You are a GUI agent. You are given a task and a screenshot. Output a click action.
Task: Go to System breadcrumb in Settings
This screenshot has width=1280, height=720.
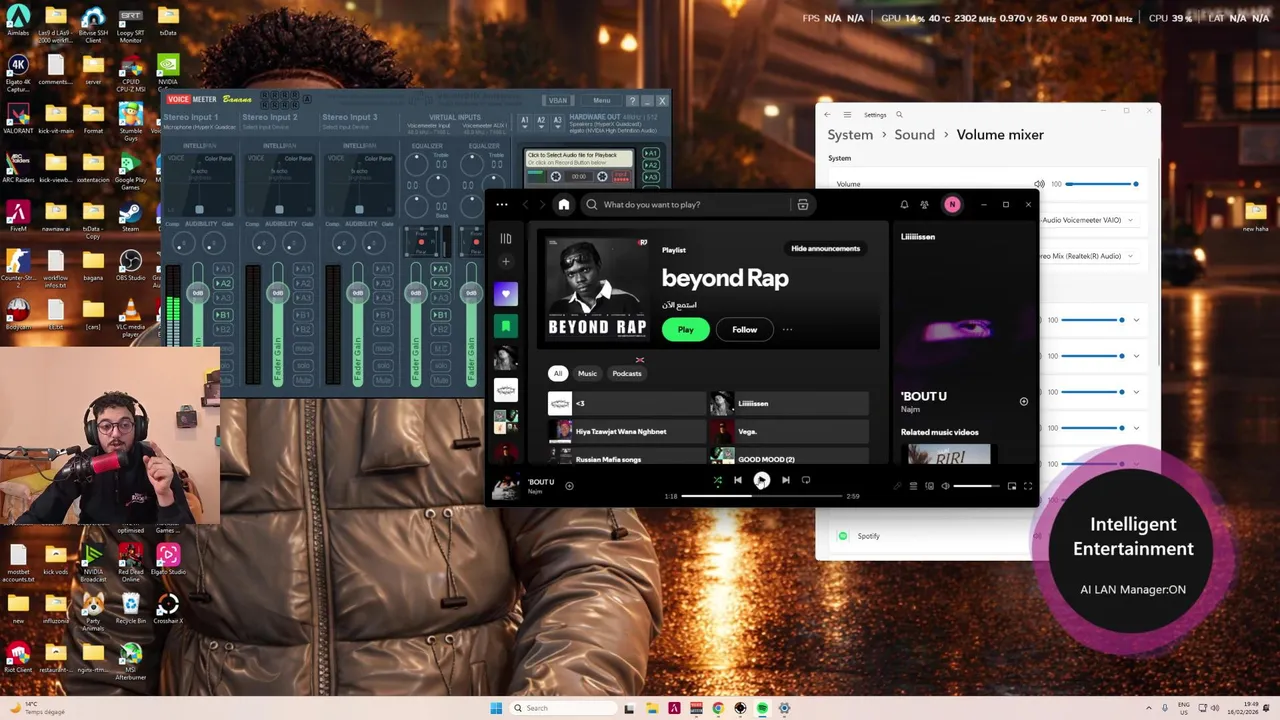pos(850,135)
